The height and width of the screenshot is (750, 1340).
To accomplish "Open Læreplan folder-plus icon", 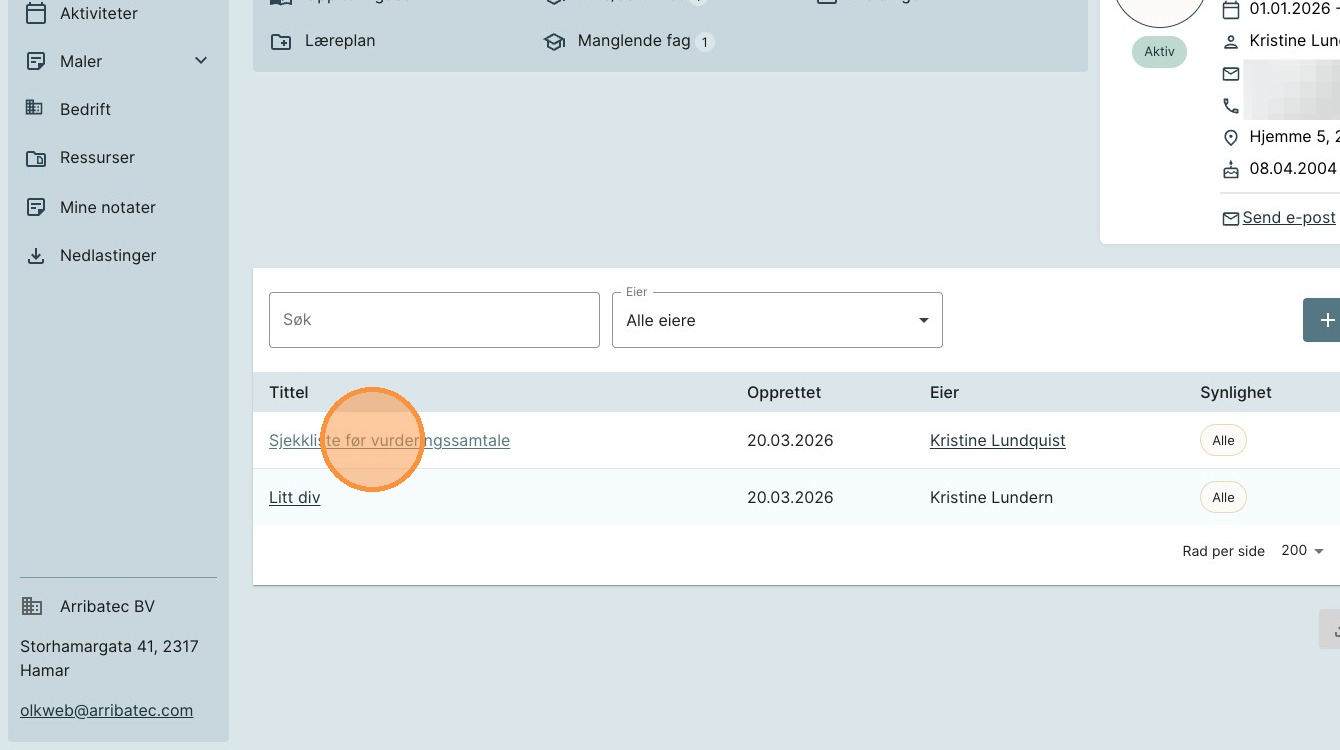I will (x=281, y=42).
